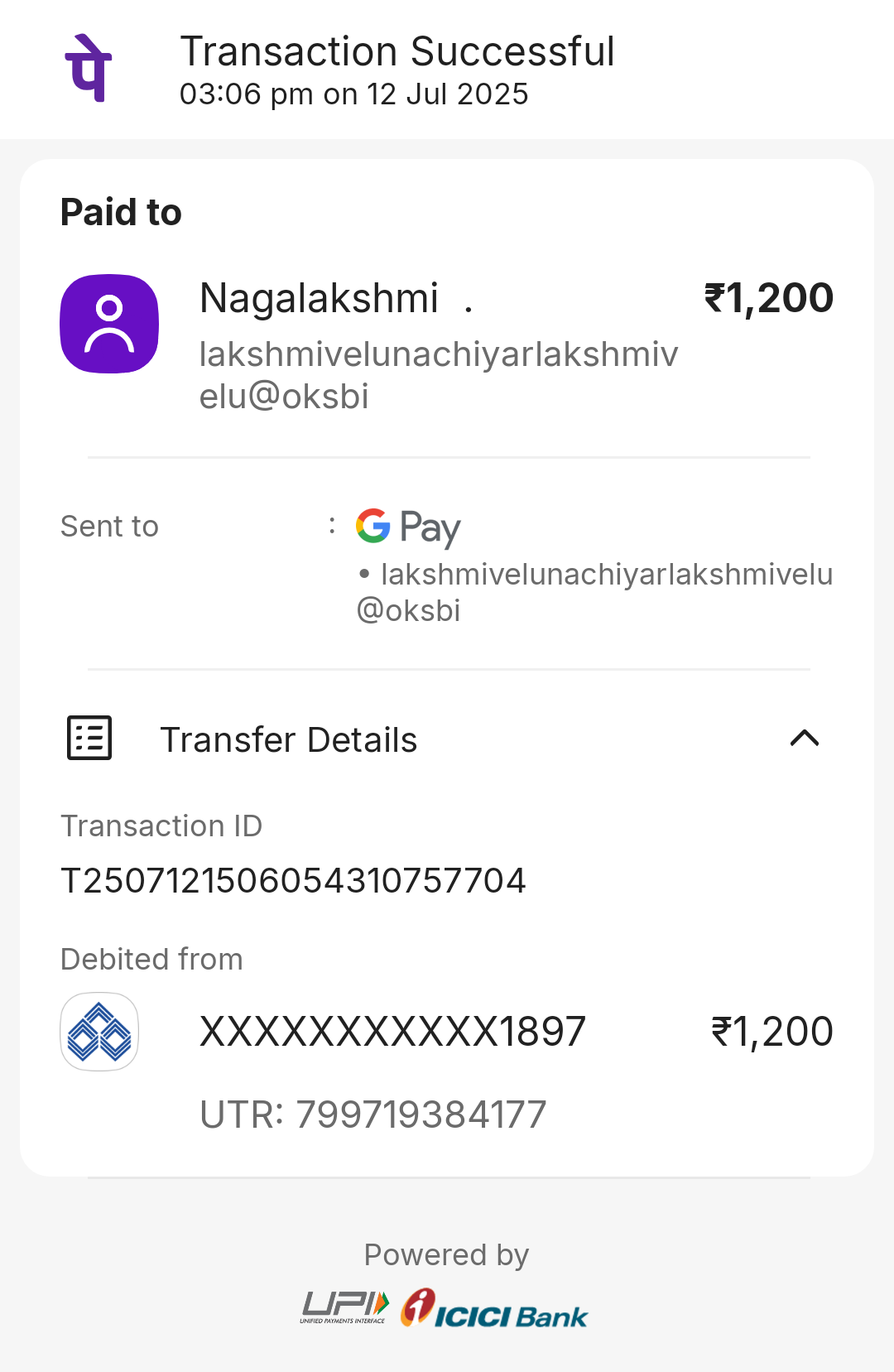
Task: Click the recipient name Nagalakshmi
Action: pos(320,298)
